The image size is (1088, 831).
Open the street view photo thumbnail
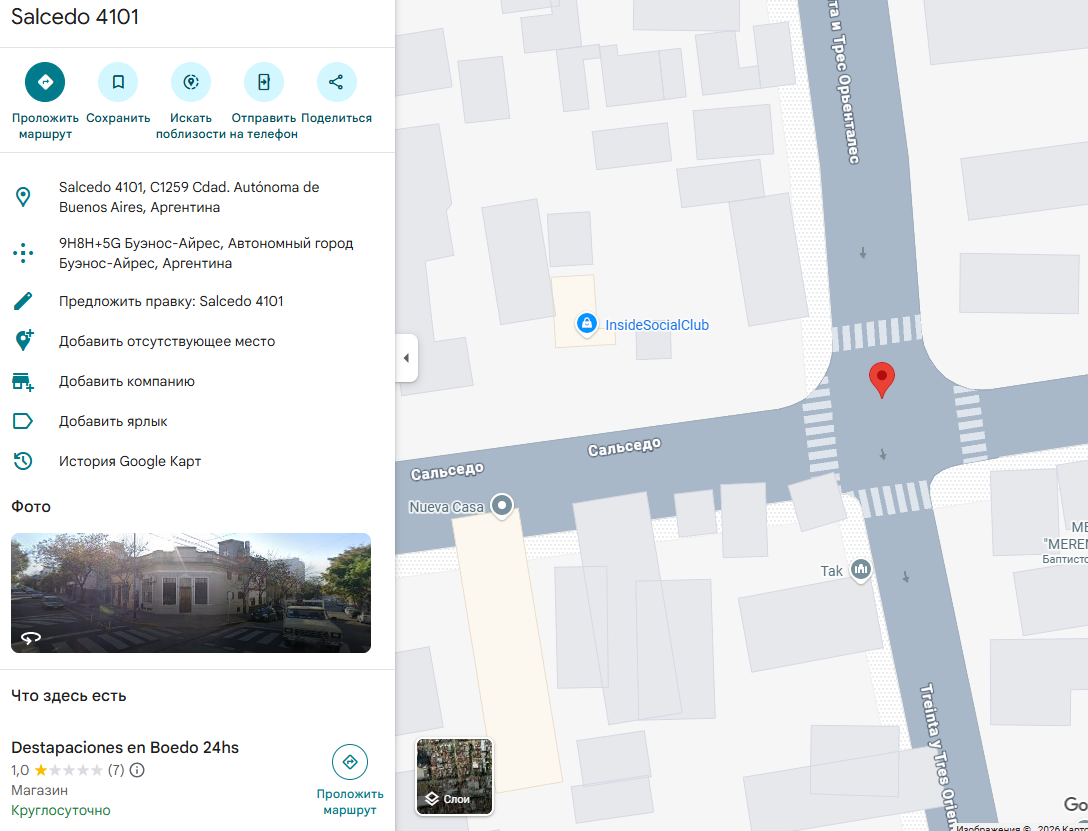pyautogui.click(x=191, y=593)
